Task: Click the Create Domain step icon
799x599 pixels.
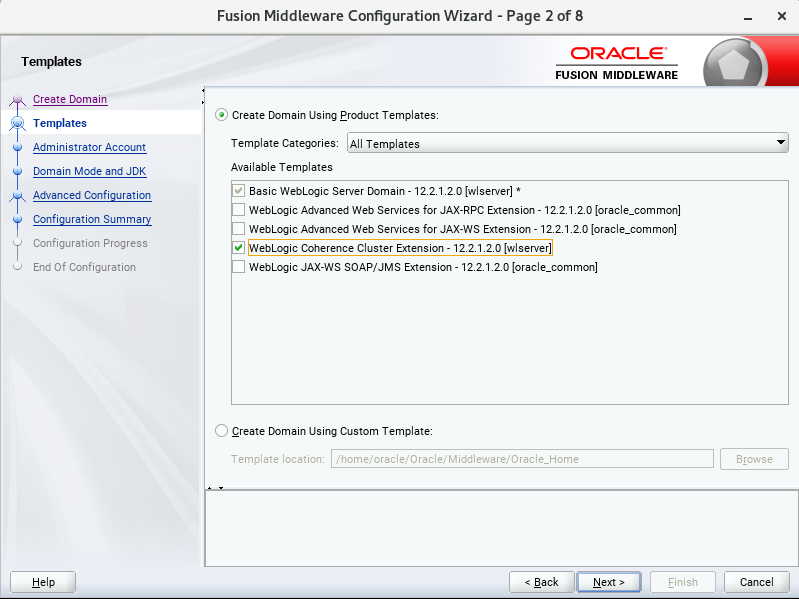Action: point(17,100)
